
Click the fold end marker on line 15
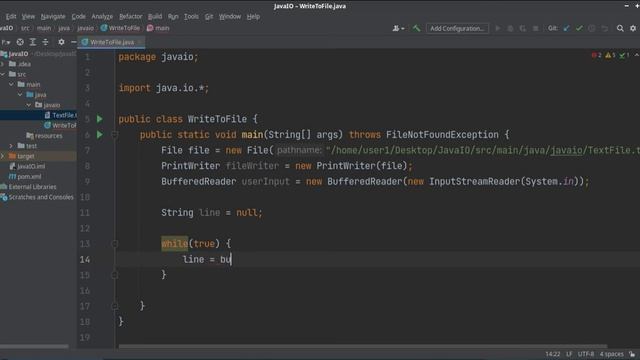tap(115, 275)
